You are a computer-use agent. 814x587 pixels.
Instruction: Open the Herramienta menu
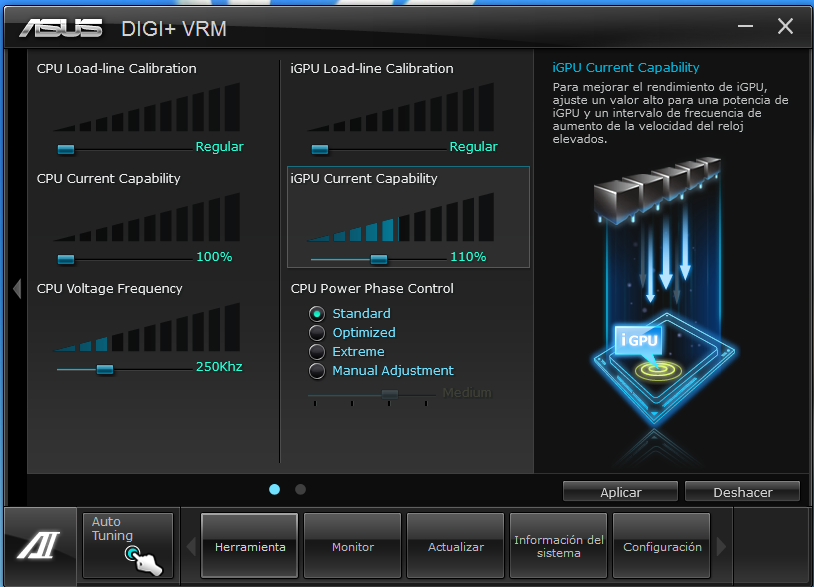tap(250, 545)
